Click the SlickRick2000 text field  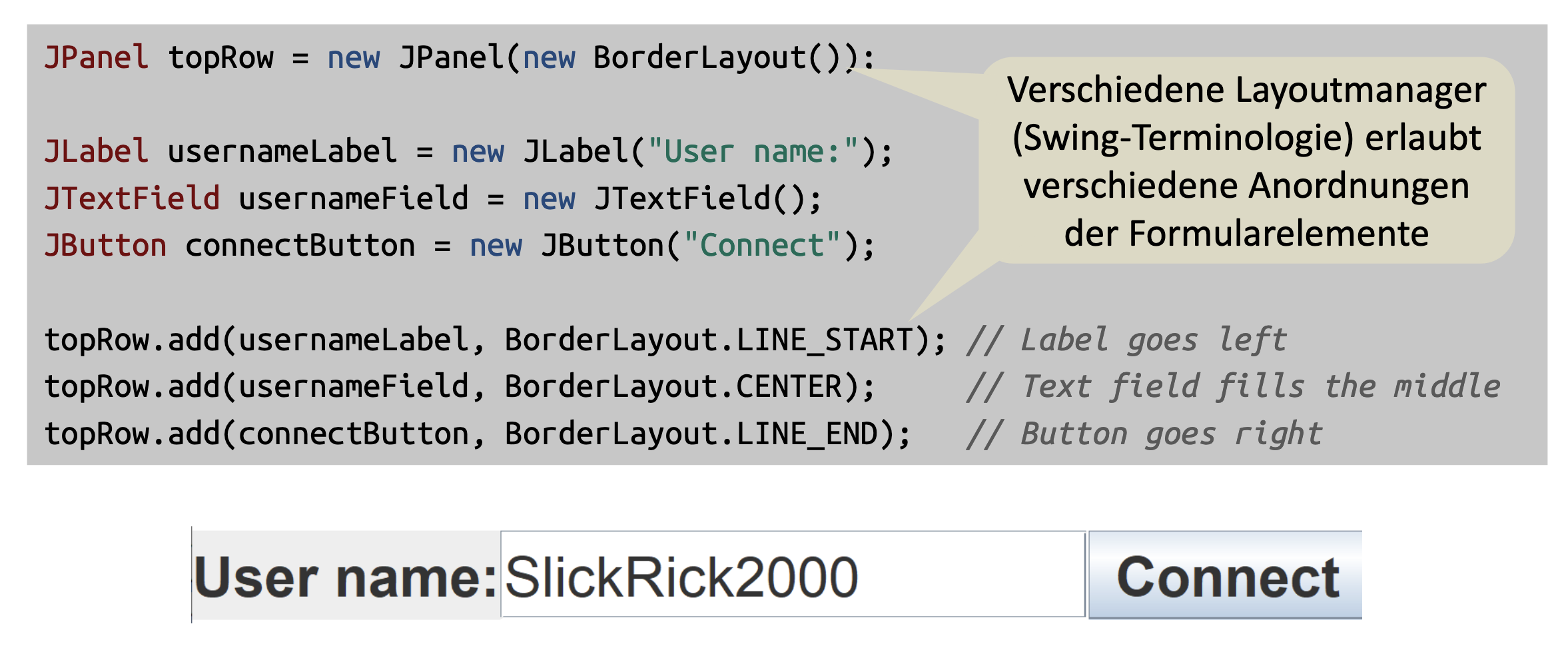coord(793,576)
